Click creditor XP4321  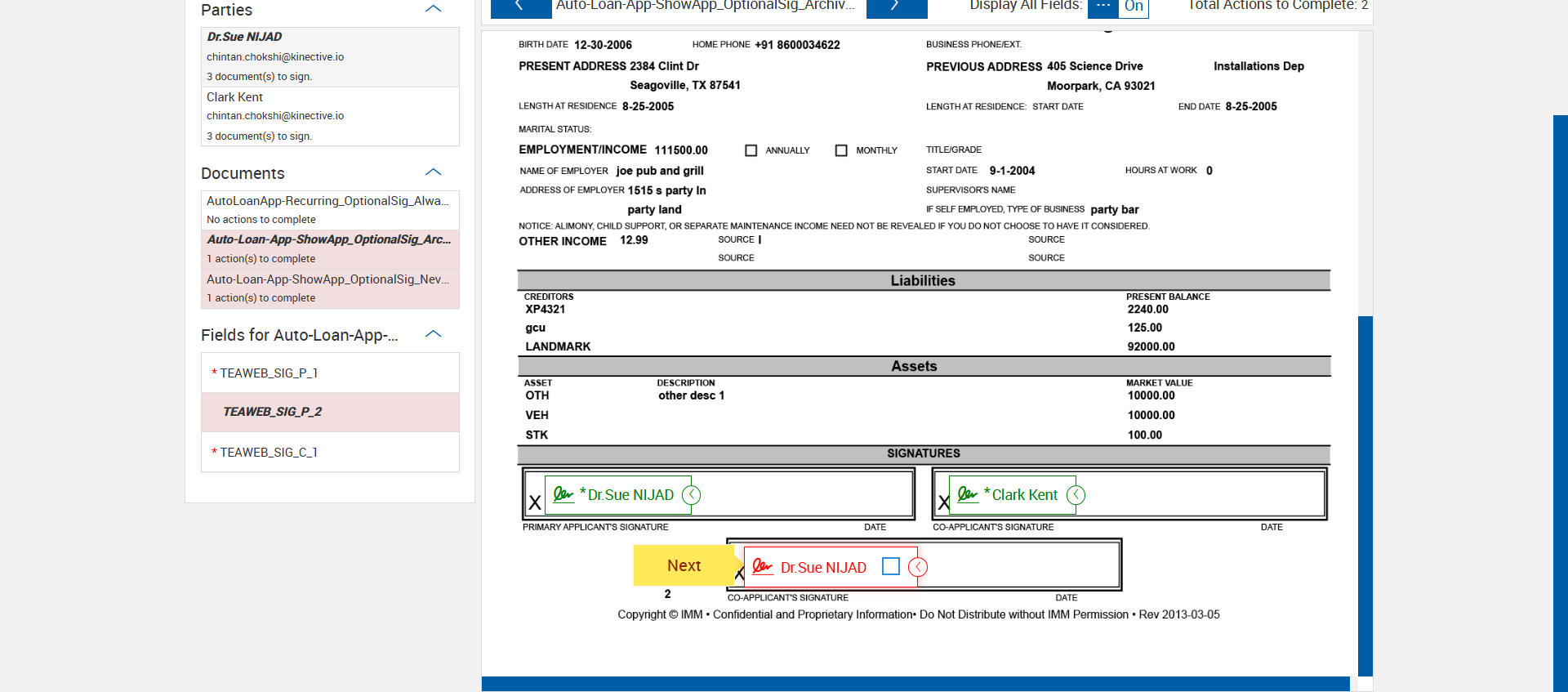coord(546,309)
